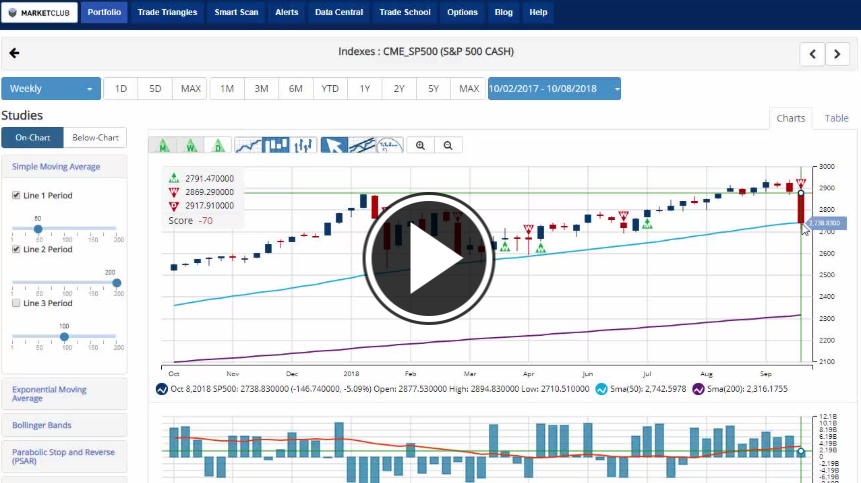Screen dimensions: 861x483
Task: Click the Line 3 Period slider handle
Action: (65, 337)
